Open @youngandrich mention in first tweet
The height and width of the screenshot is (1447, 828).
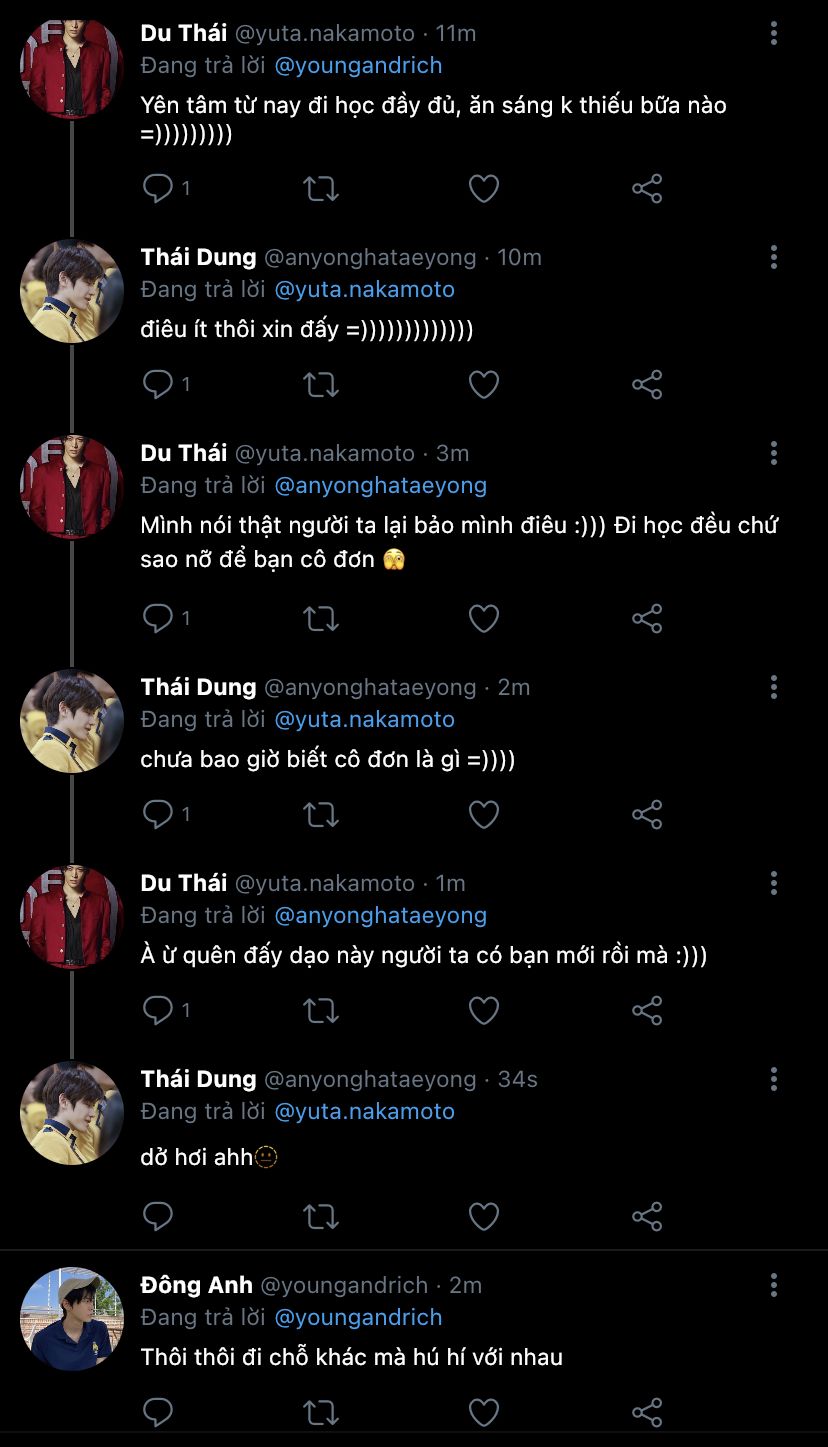(358, 65)
